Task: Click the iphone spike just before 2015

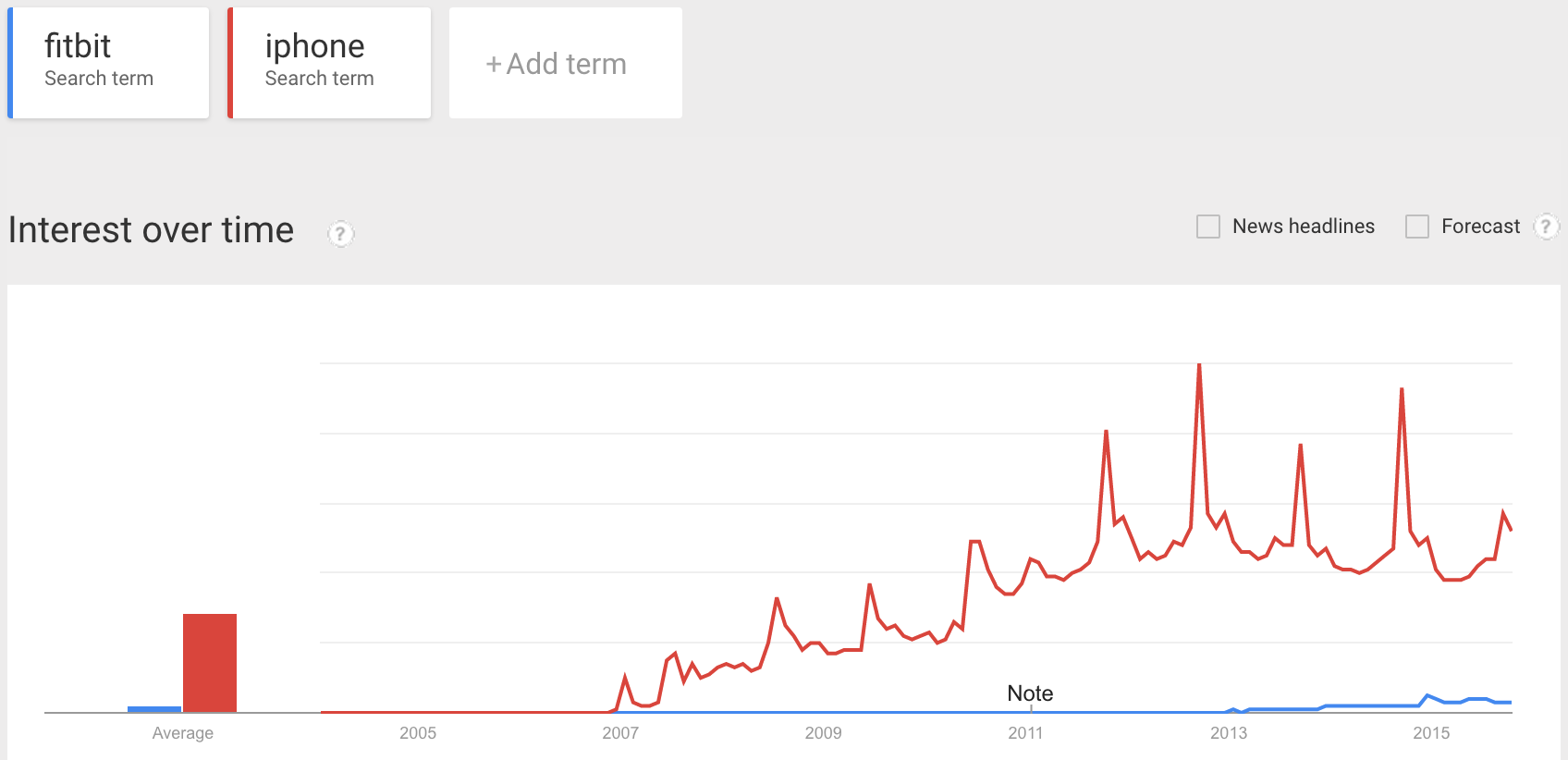Action: tap(1402, 391)
